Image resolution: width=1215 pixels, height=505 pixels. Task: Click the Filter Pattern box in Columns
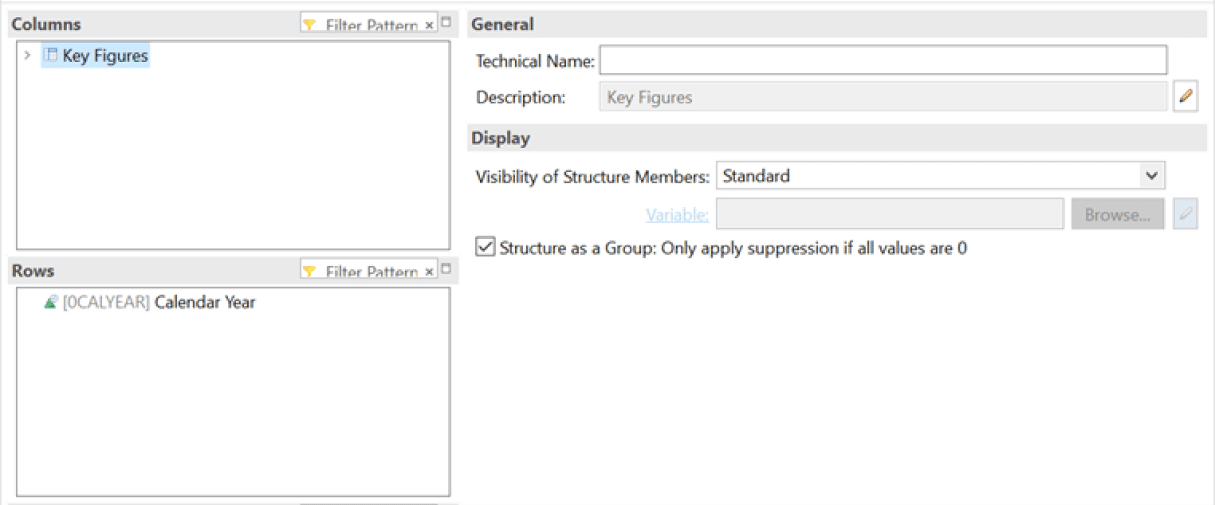point(370,25)
